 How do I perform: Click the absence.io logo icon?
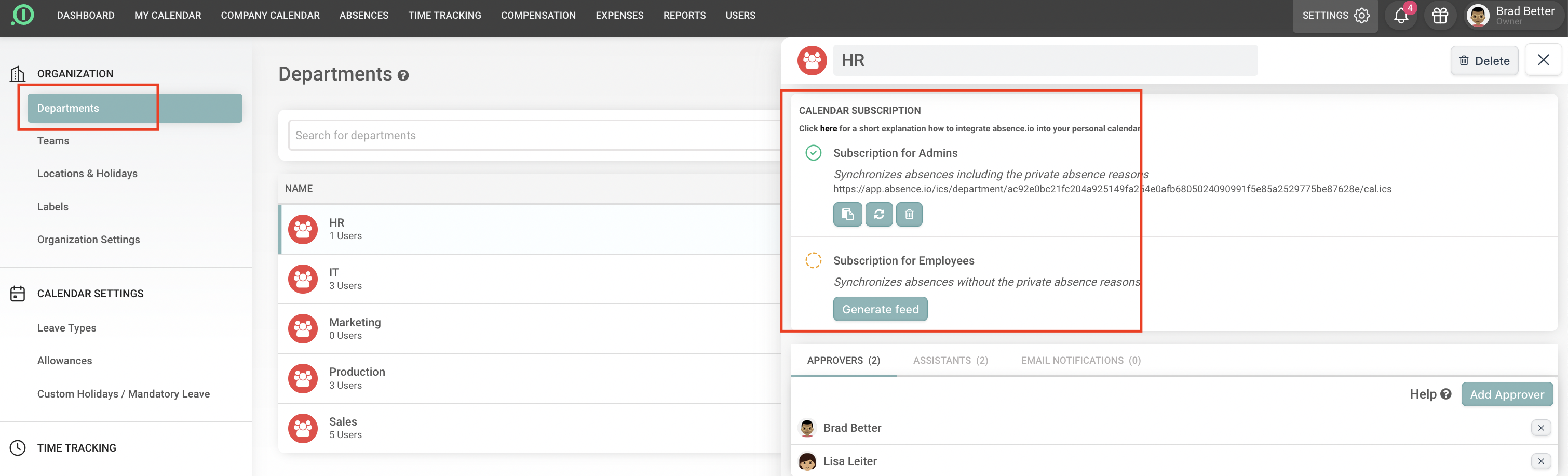click(22, 15)
